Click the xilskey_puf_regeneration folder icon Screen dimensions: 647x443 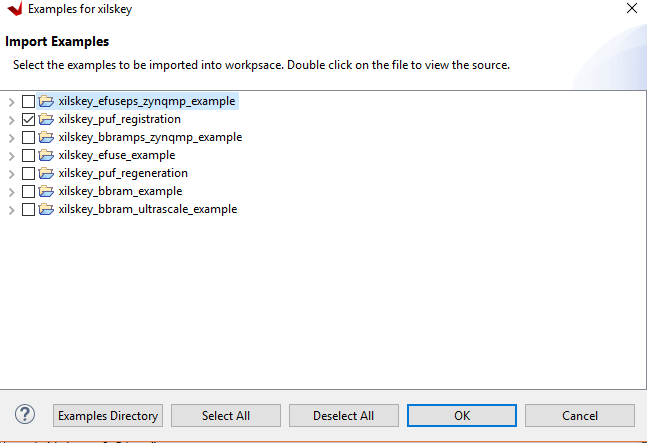[46, 173]
